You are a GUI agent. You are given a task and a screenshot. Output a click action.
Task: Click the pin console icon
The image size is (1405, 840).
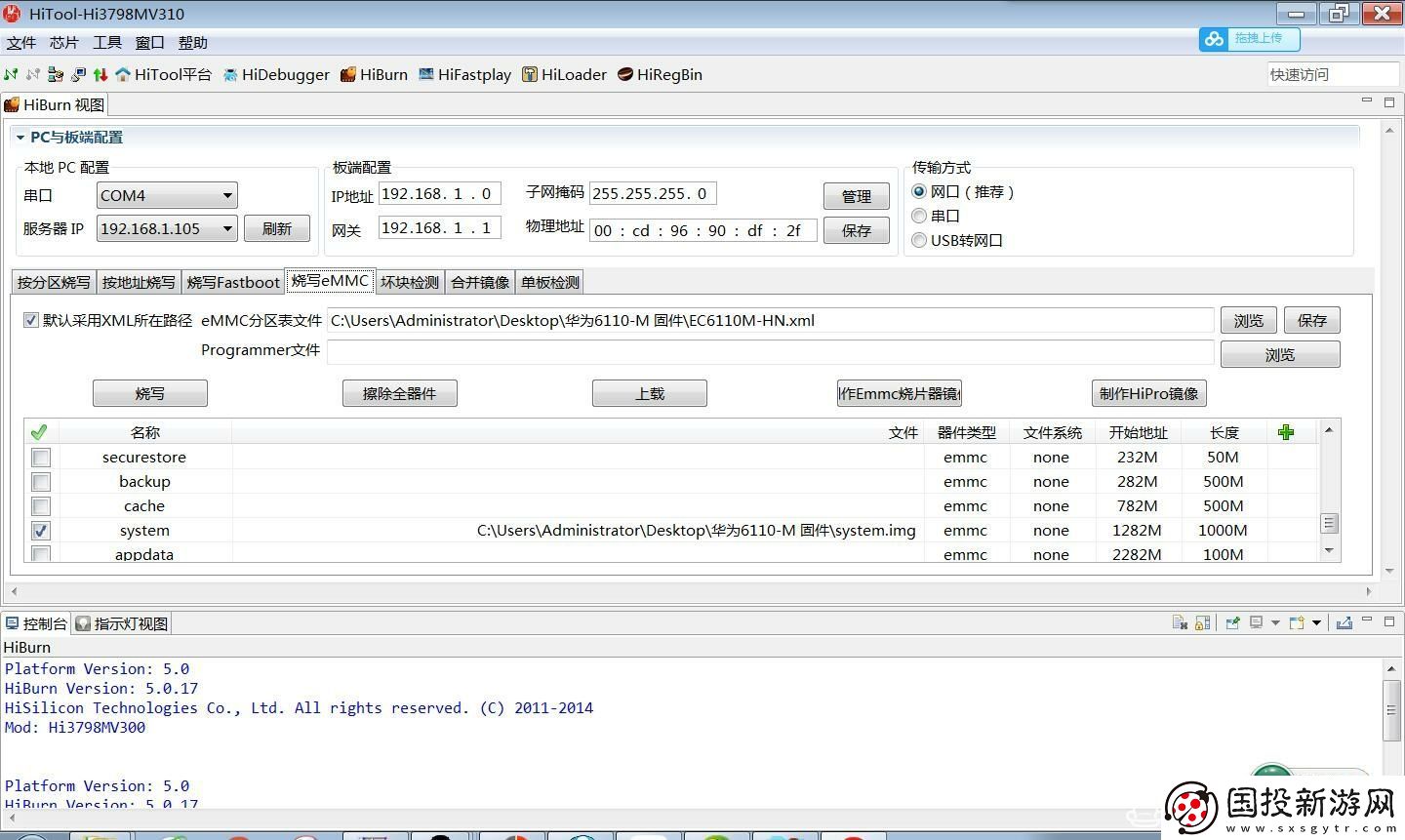[x=1233, y=622]
